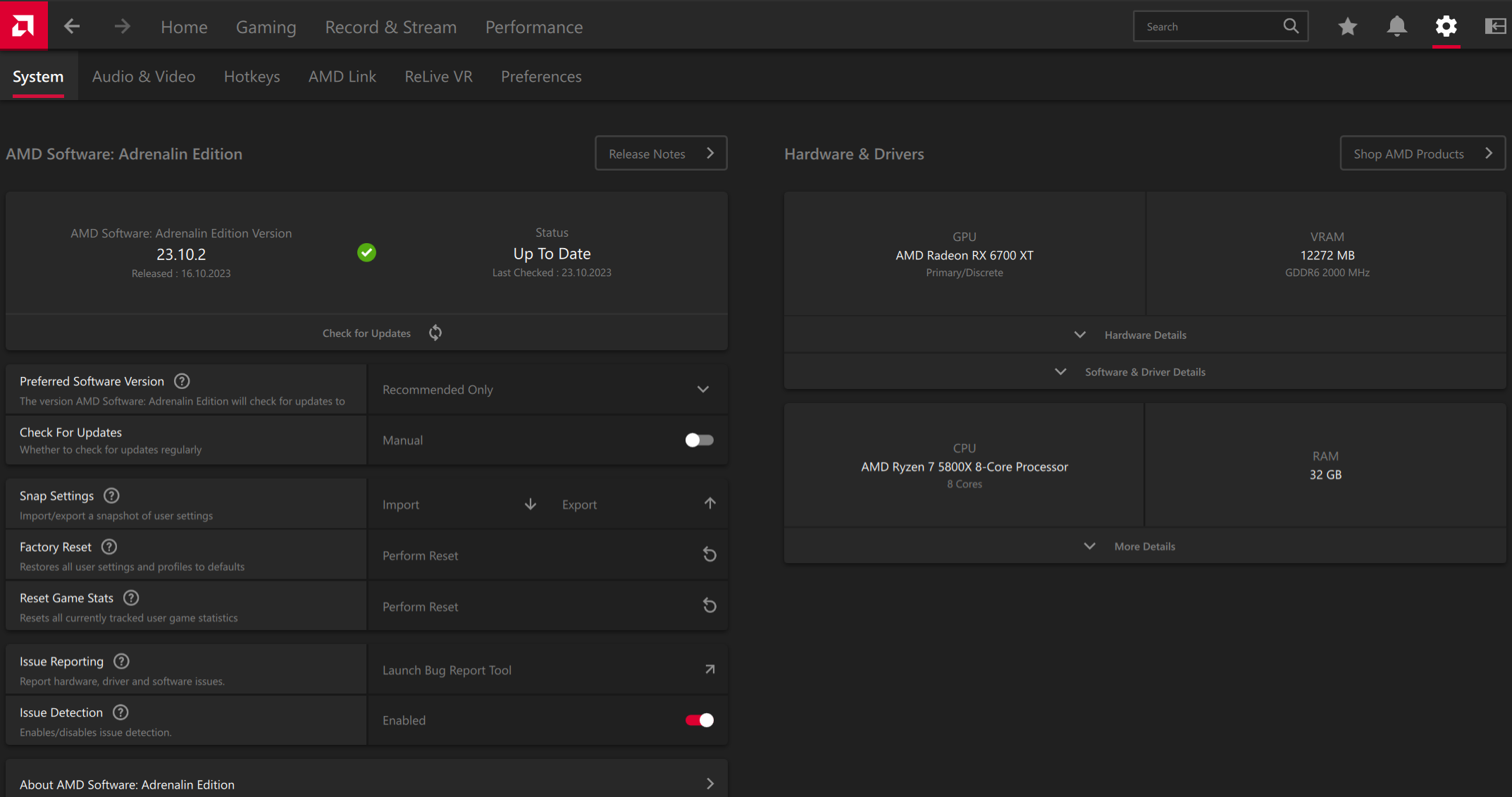Screen dimensions: 1512x797
Task: Click the back arrow navigation icon
Action: coord(72,27)
